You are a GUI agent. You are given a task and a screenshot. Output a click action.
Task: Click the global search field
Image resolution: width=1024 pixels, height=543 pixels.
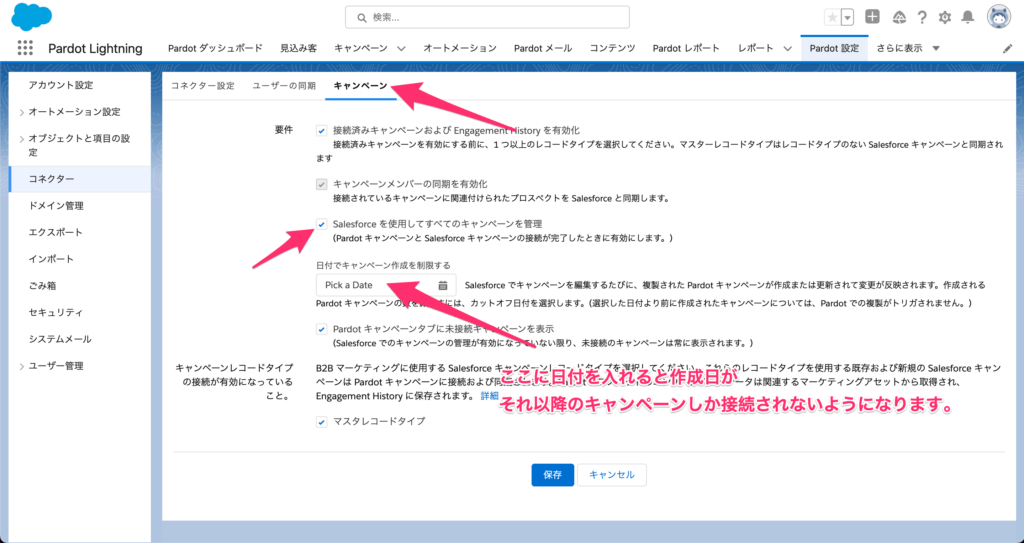[487, 18]
